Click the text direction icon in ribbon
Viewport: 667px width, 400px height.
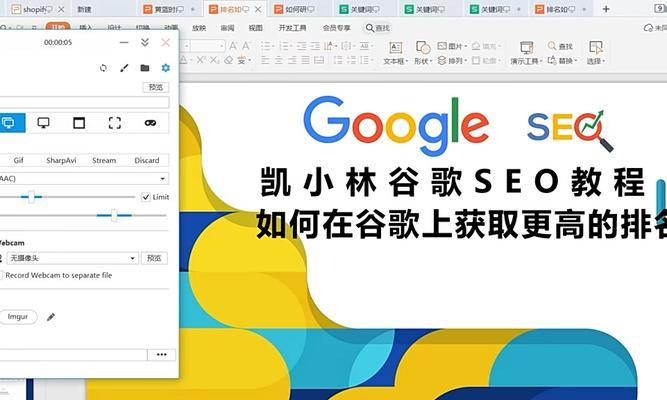pos(330,46)
